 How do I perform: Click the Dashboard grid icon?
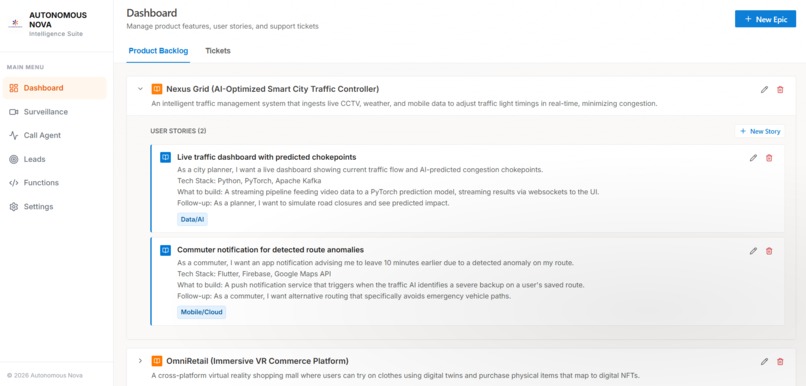(x=14, y=88)
